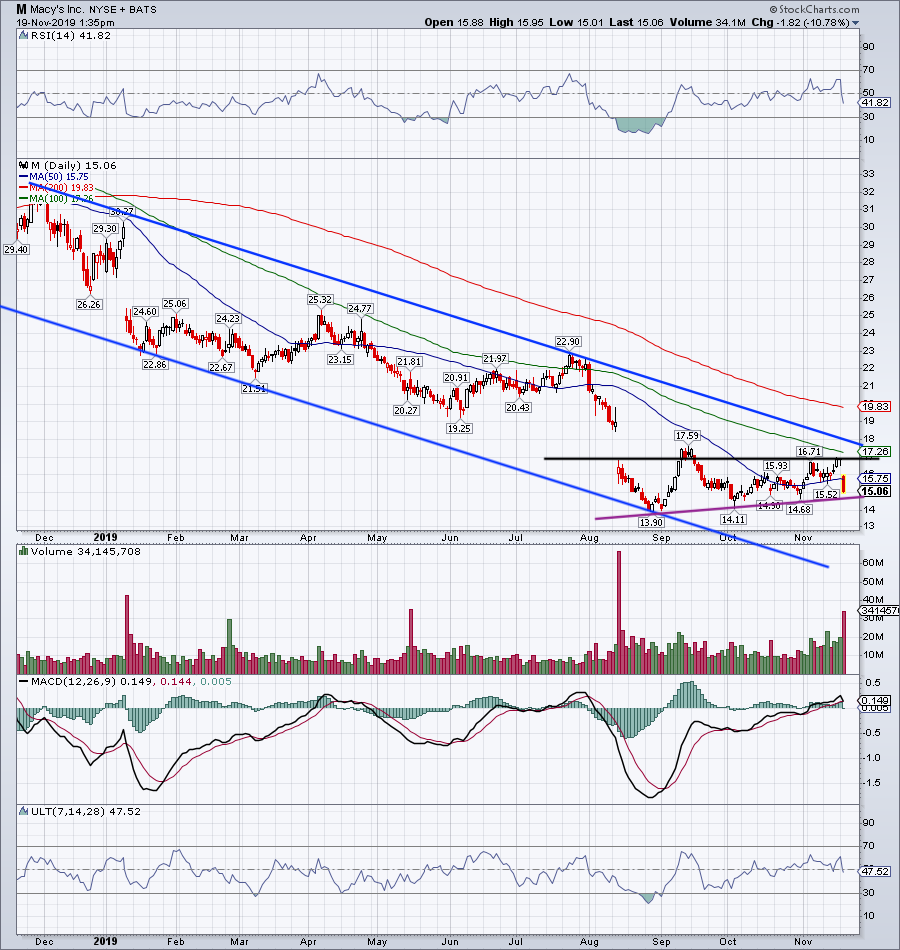Click the 13.90 low price label

(x=651, y=522)
